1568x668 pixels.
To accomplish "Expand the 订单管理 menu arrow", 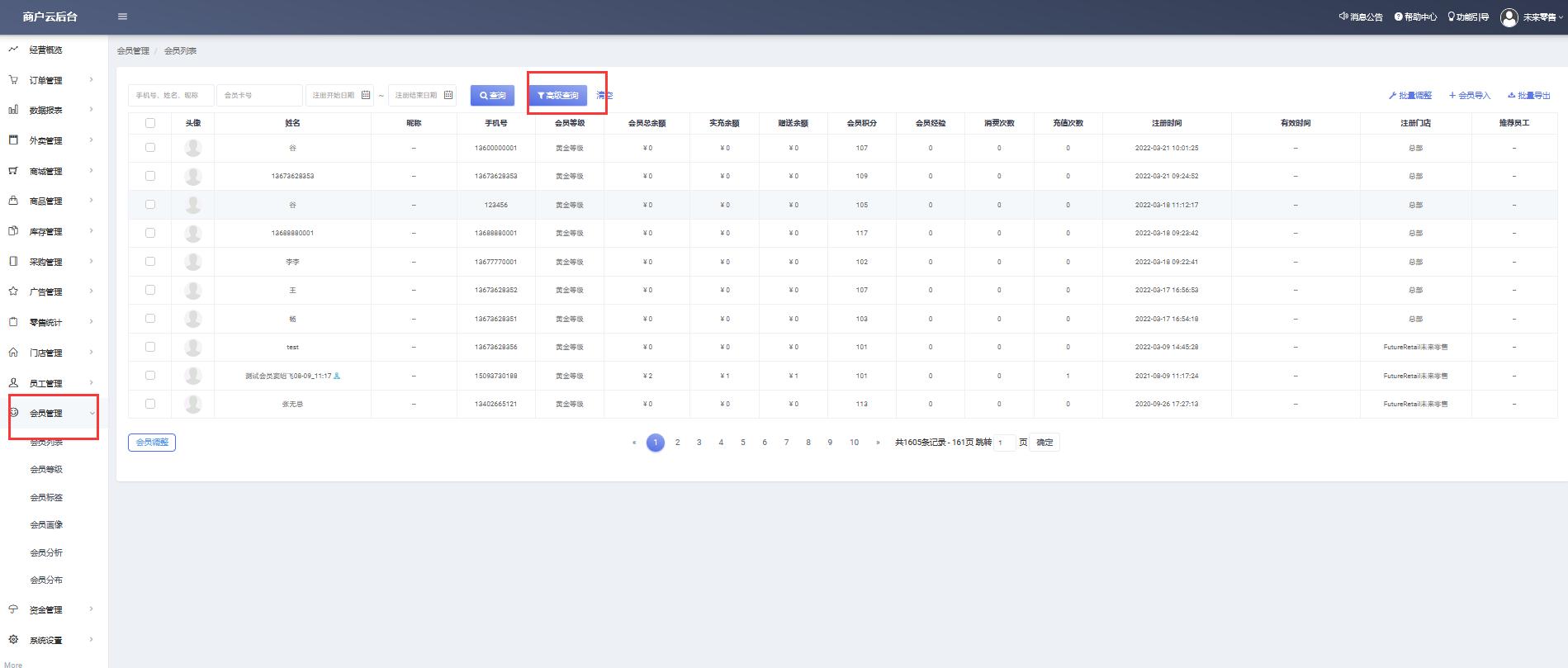I will pyautogui.click(x=91, y=80).
